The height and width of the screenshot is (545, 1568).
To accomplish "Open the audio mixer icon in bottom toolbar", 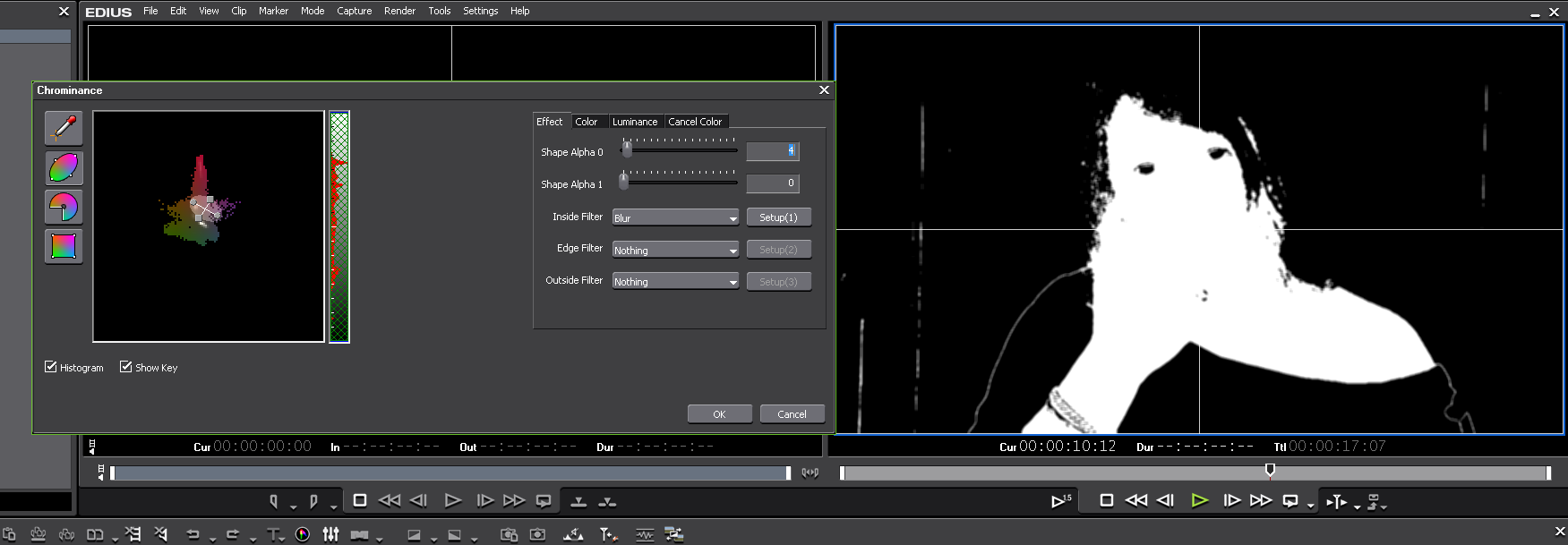I will pos(330,534).
